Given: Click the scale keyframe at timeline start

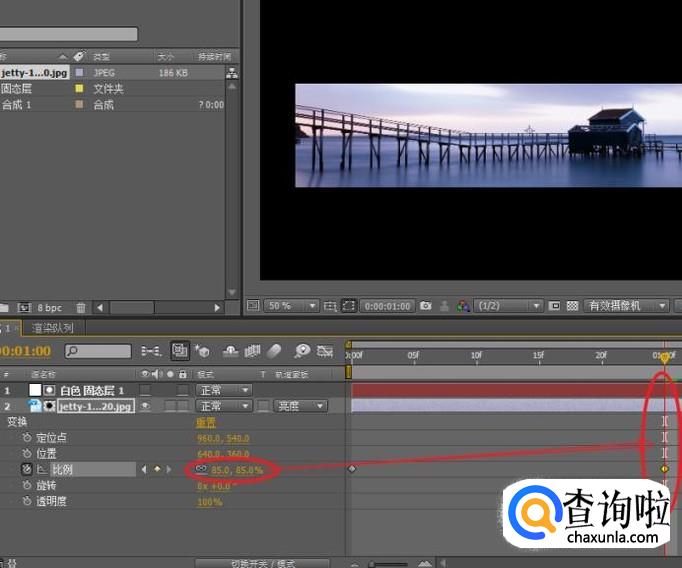Looking at the screenshot, I should coord(351,468).
